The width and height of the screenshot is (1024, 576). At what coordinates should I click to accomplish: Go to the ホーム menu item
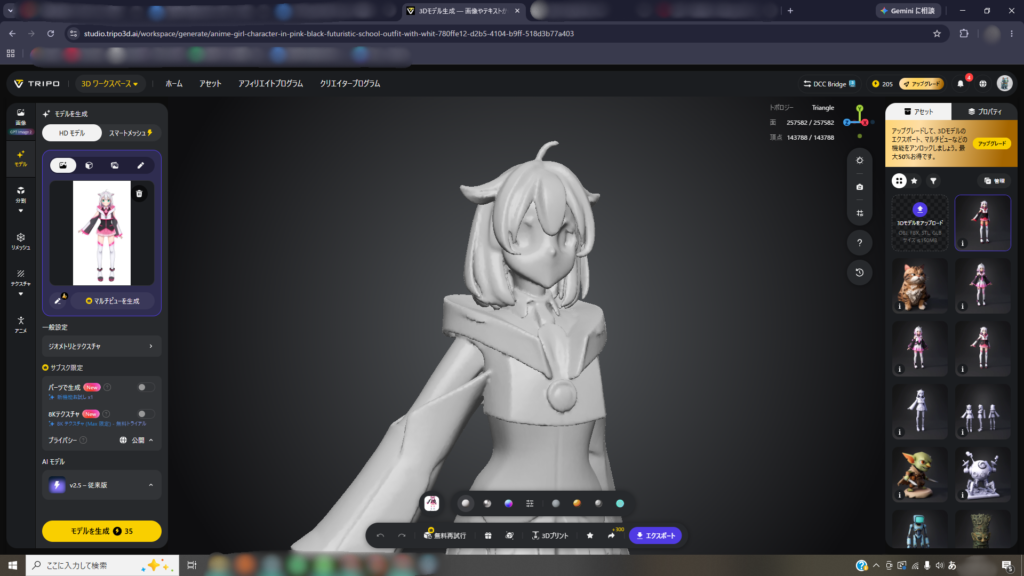pos(174,84)
